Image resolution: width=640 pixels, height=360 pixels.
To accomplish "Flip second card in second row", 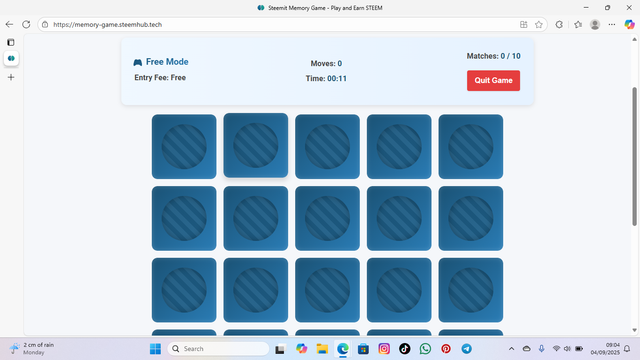I will point(256,218).
